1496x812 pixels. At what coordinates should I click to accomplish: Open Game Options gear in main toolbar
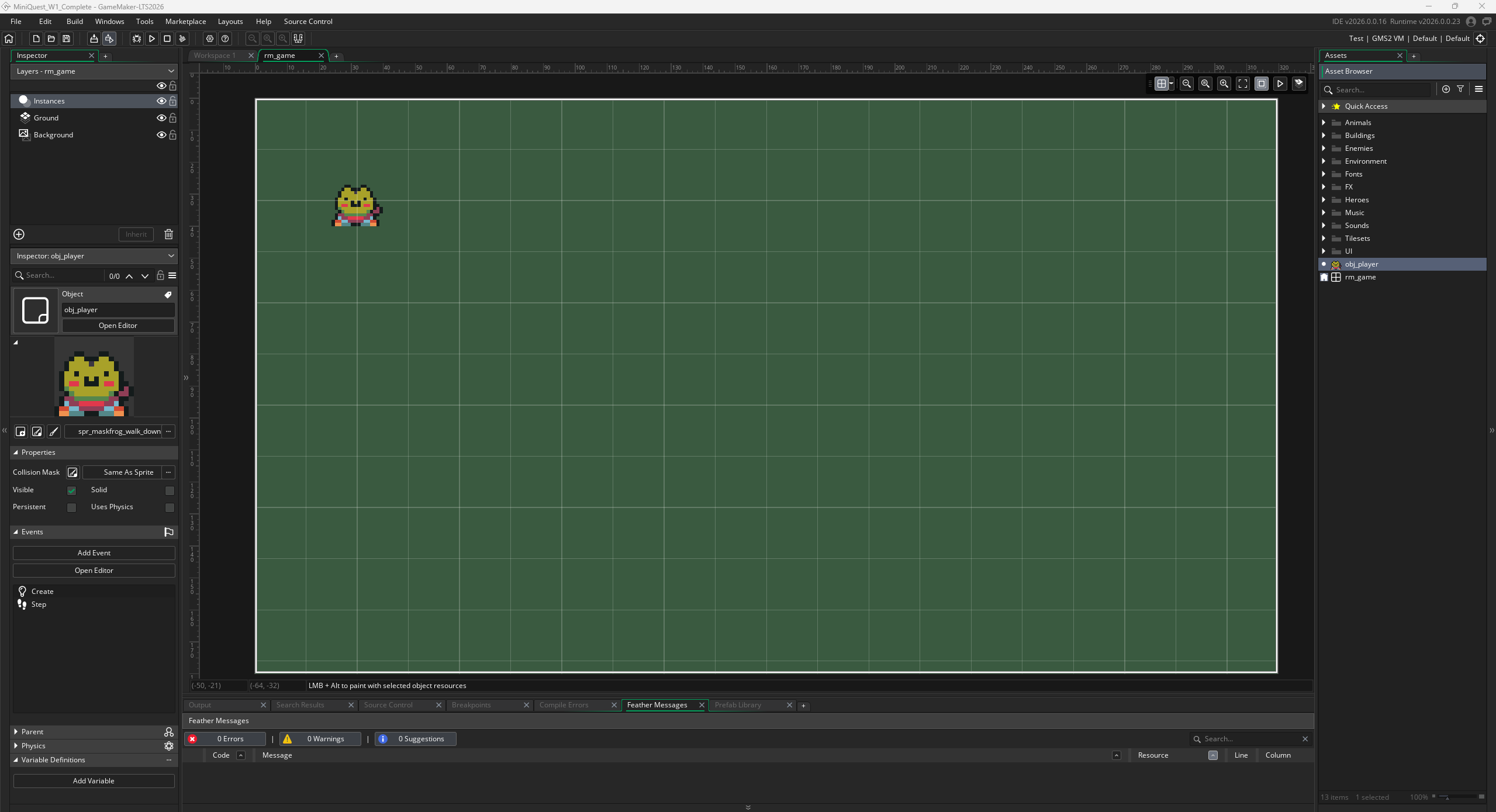210,39
